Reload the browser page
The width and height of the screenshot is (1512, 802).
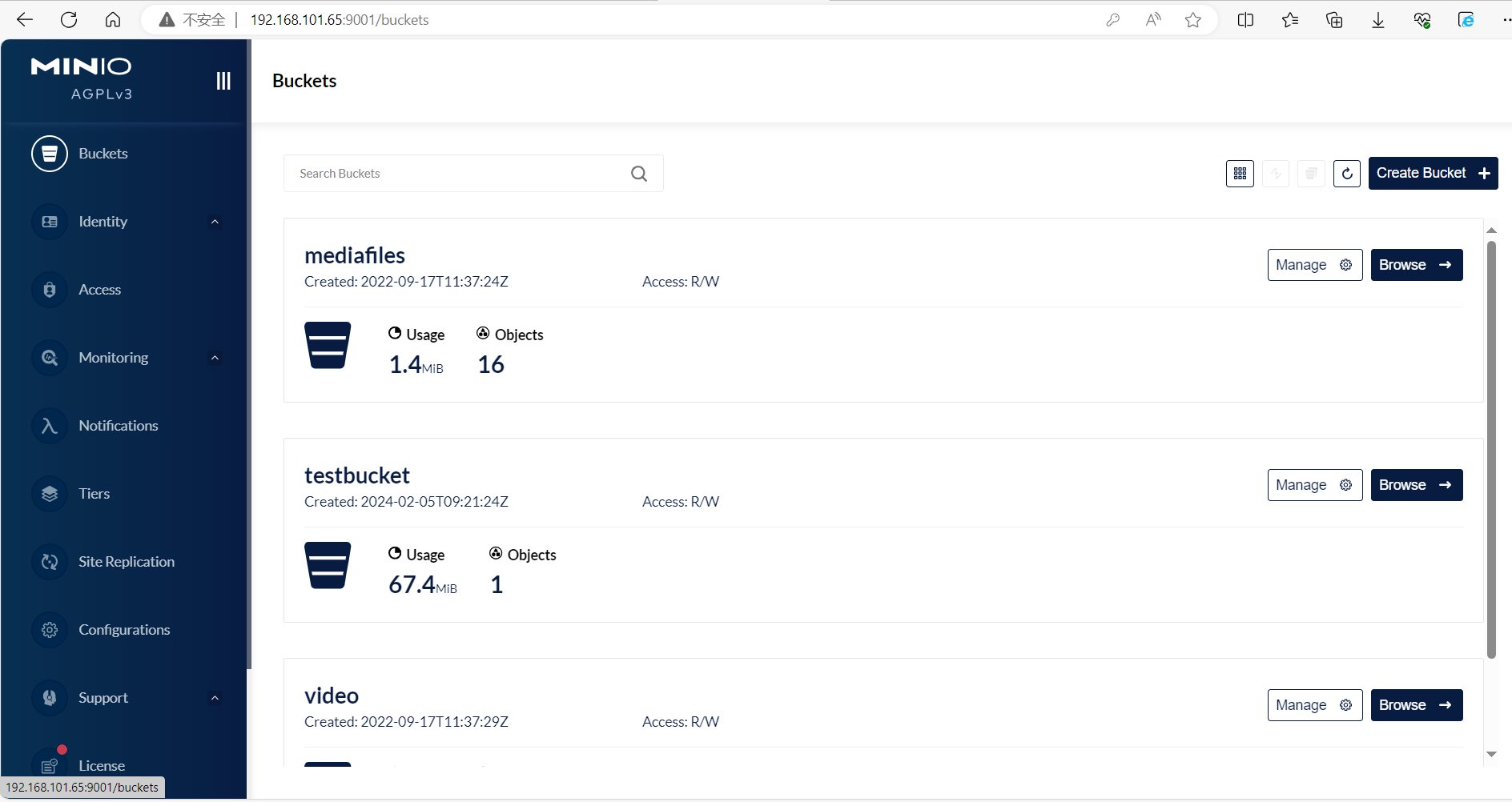pos(69,20)
